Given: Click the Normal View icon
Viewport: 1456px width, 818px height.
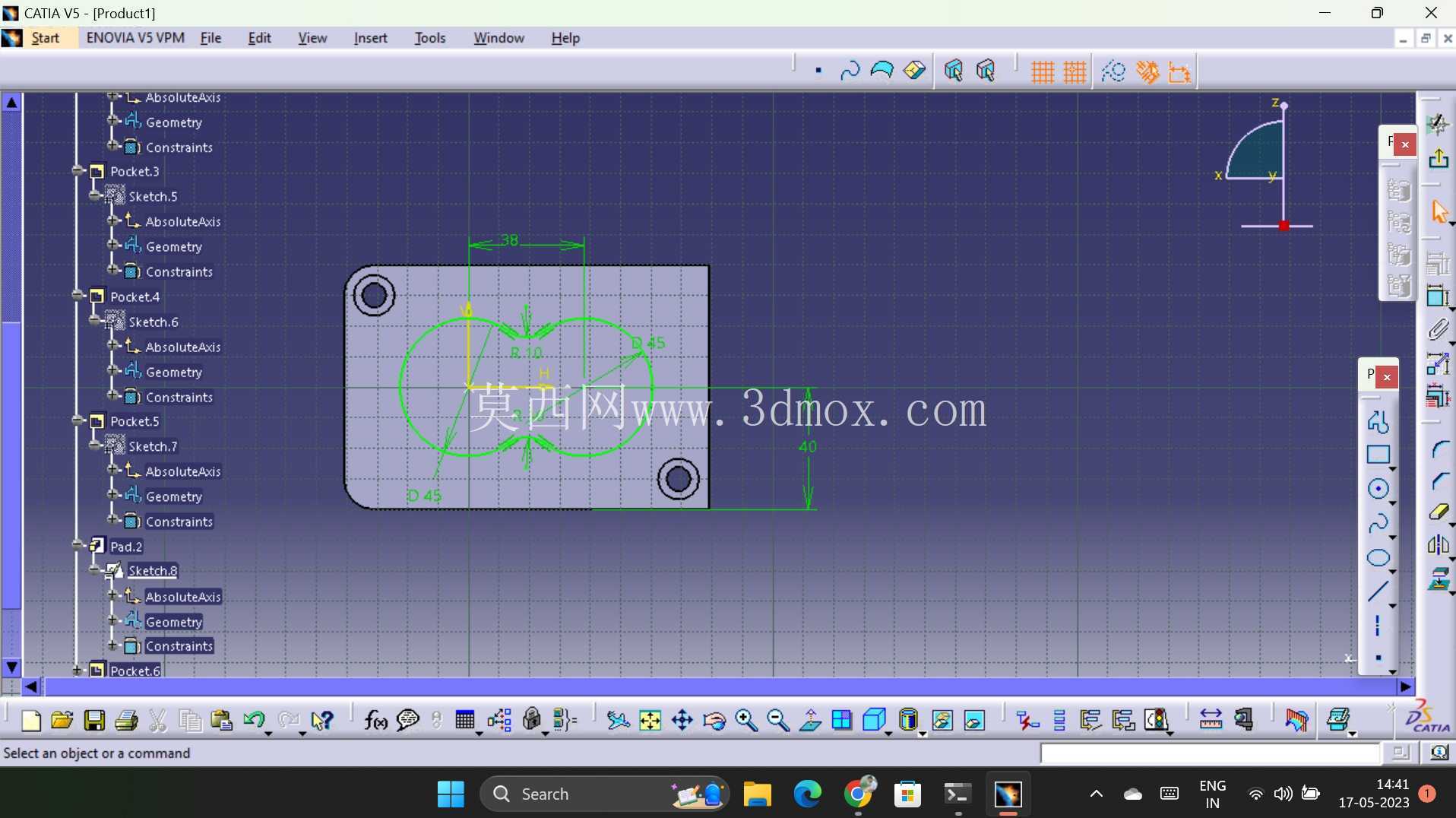Looking at the screenshot, I should point(810,720).
